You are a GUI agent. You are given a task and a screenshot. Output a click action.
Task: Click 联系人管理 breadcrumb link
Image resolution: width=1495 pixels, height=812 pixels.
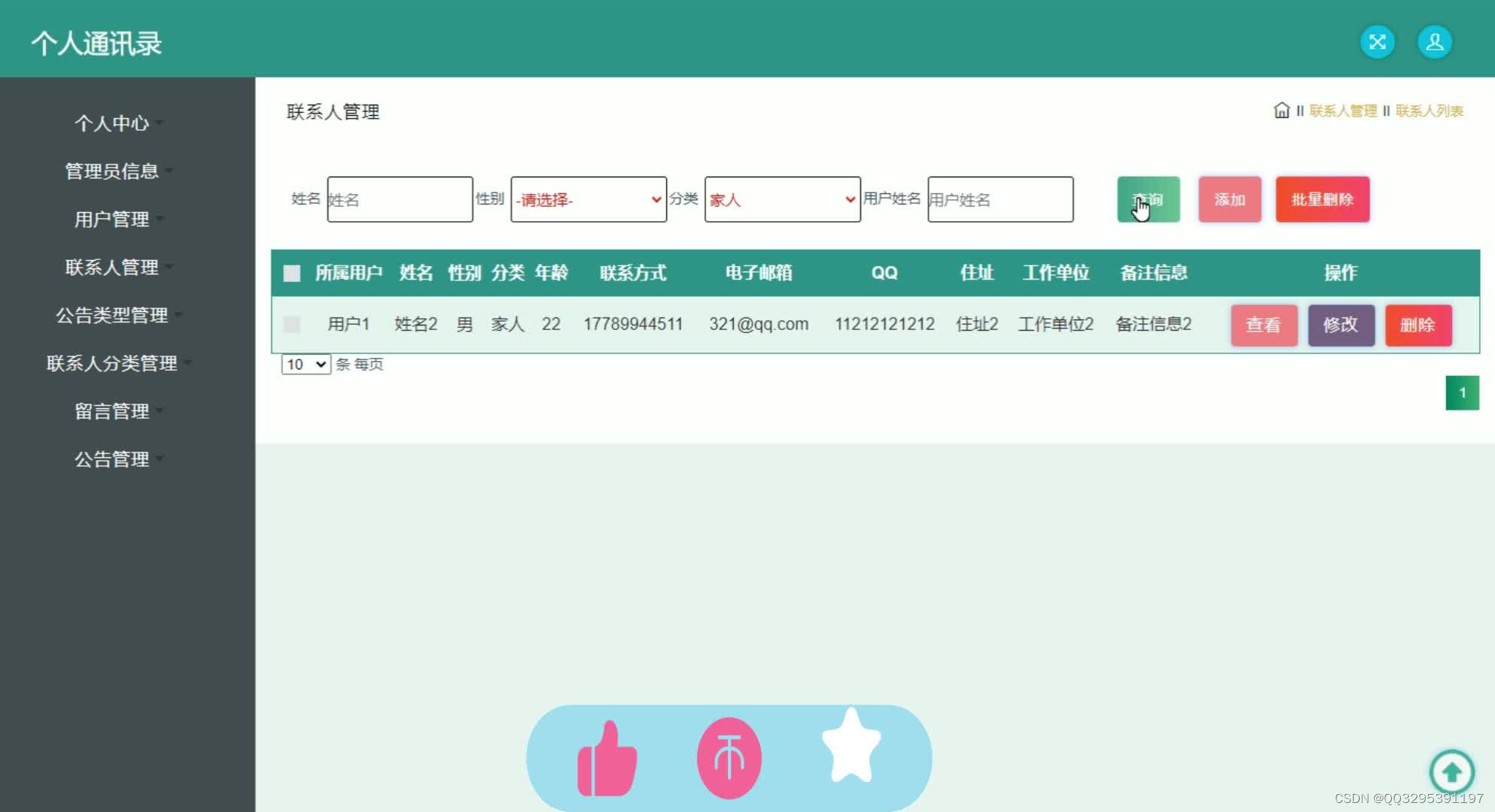click(x=1343, y=111)
